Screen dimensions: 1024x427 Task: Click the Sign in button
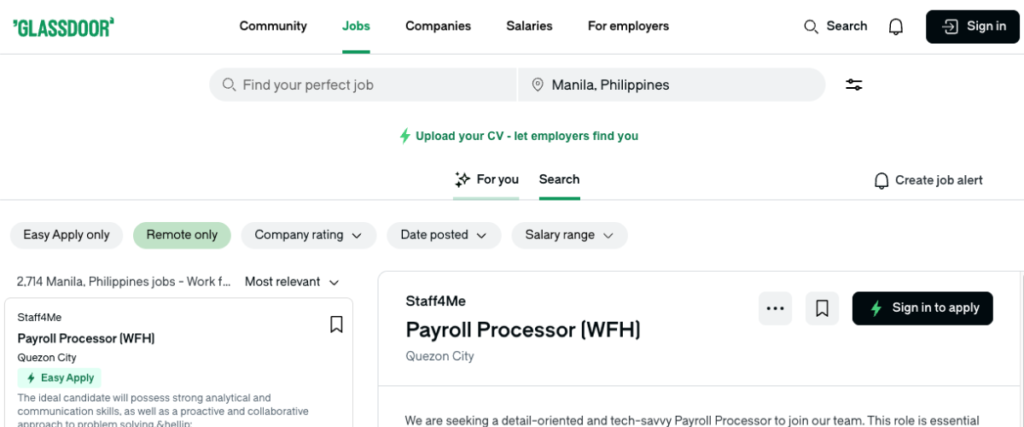[x=972, y=27]
